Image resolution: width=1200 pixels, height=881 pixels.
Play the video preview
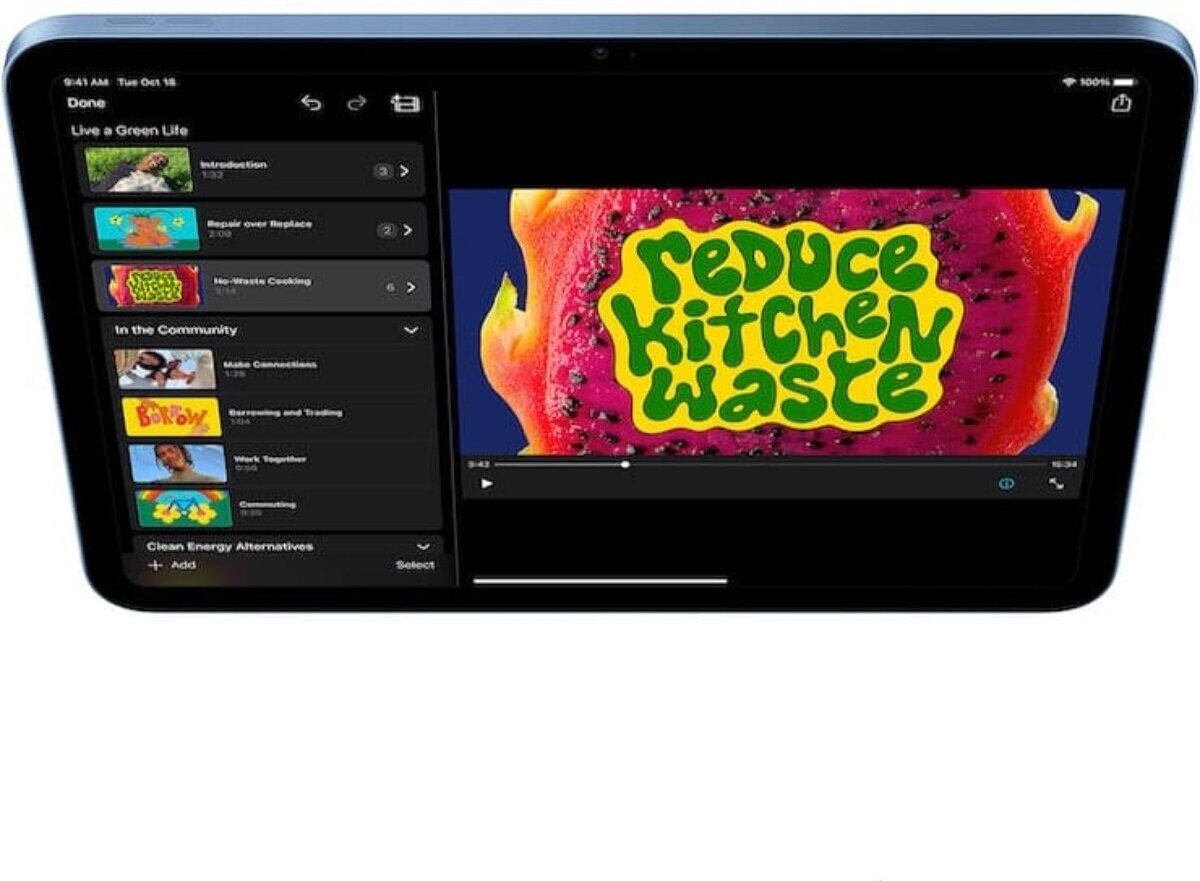tap(487, 483)
